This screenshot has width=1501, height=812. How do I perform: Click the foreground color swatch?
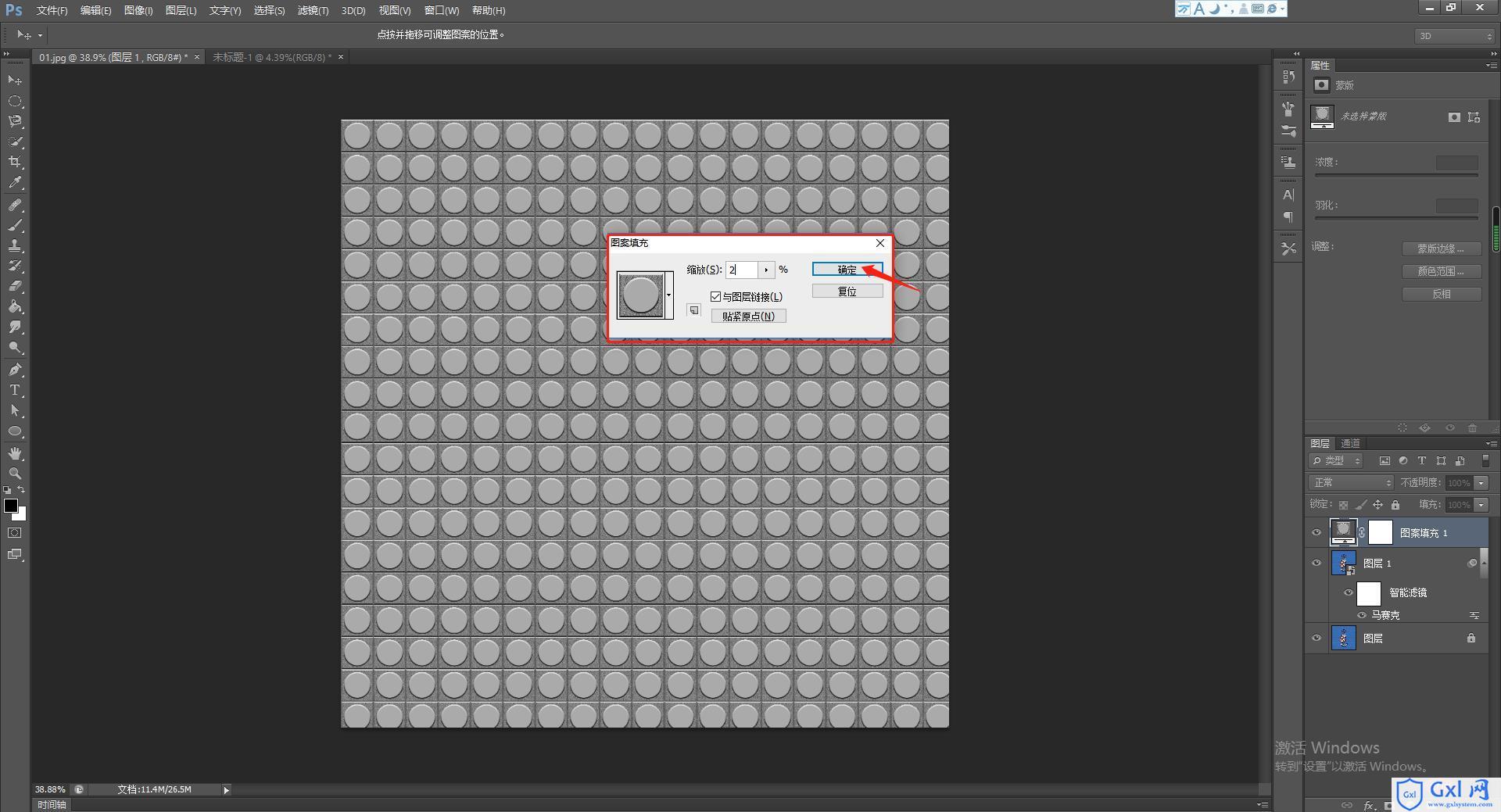click(x=11, y=506)
